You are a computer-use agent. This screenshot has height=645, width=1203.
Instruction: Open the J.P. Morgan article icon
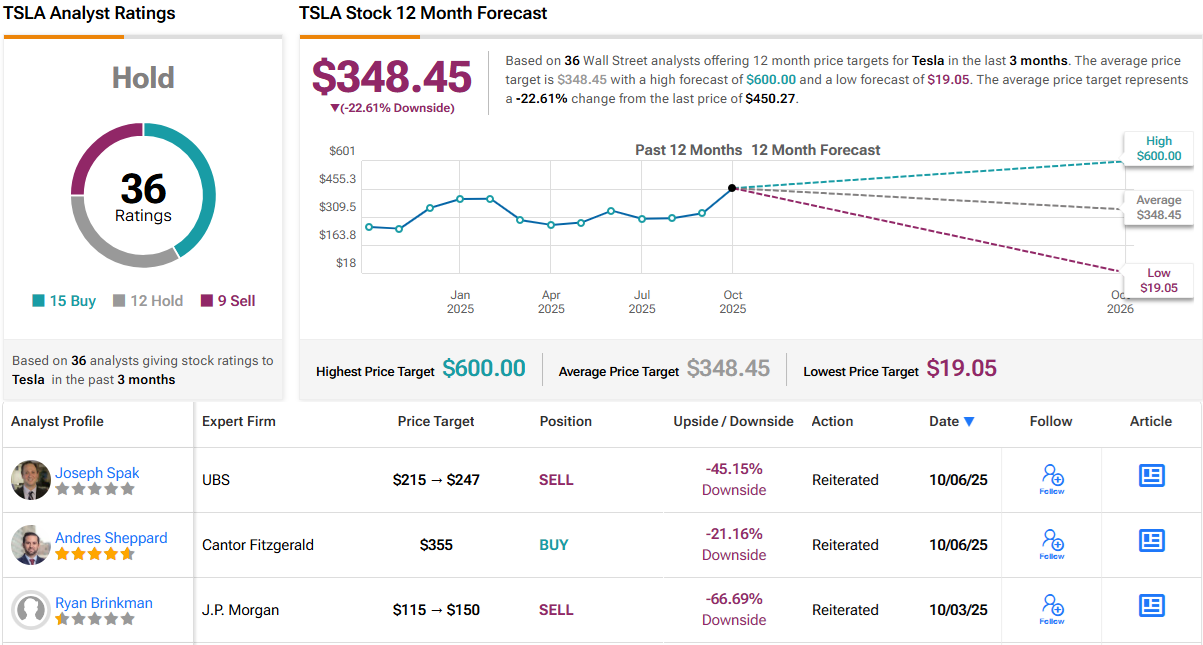[1152, 606]
